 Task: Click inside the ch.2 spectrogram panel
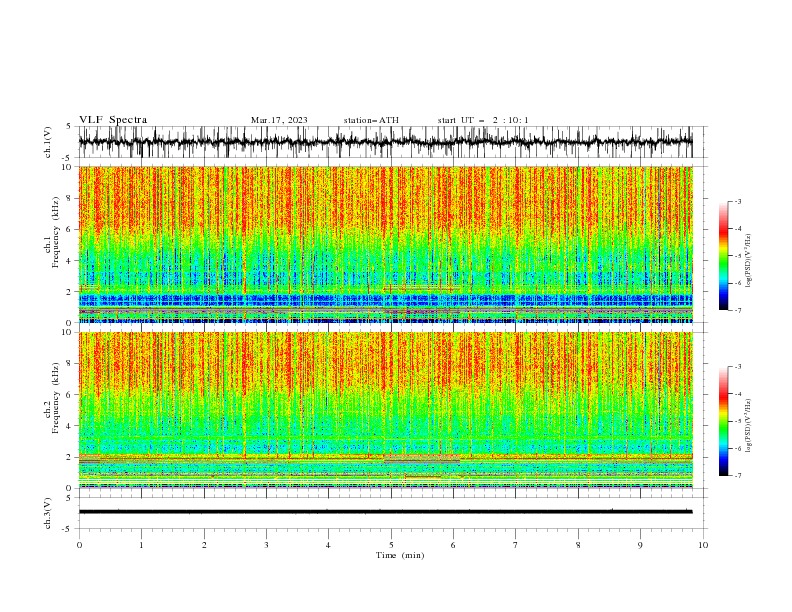385,410
